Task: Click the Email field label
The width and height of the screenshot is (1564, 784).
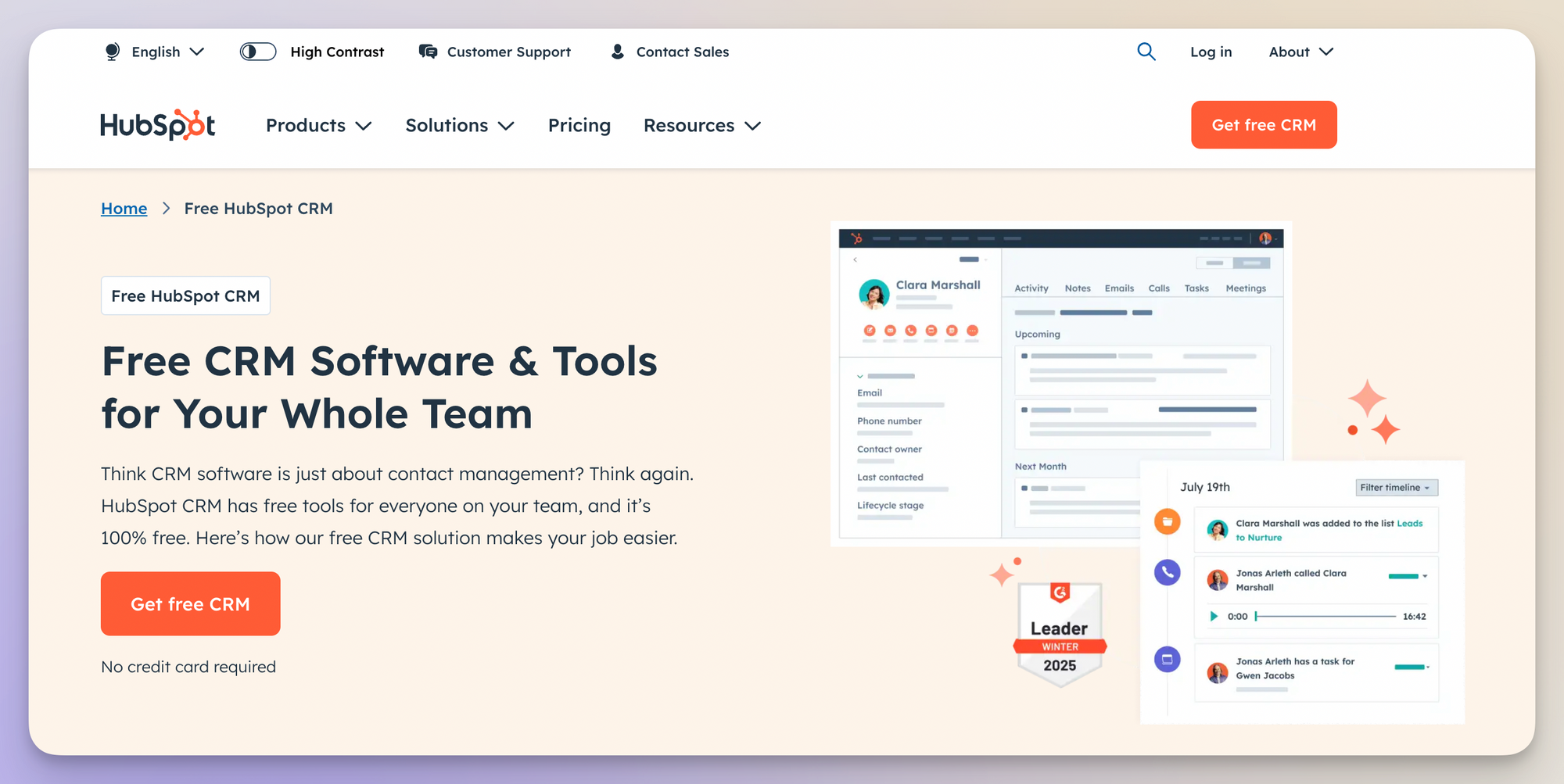Action: point(870,393)
